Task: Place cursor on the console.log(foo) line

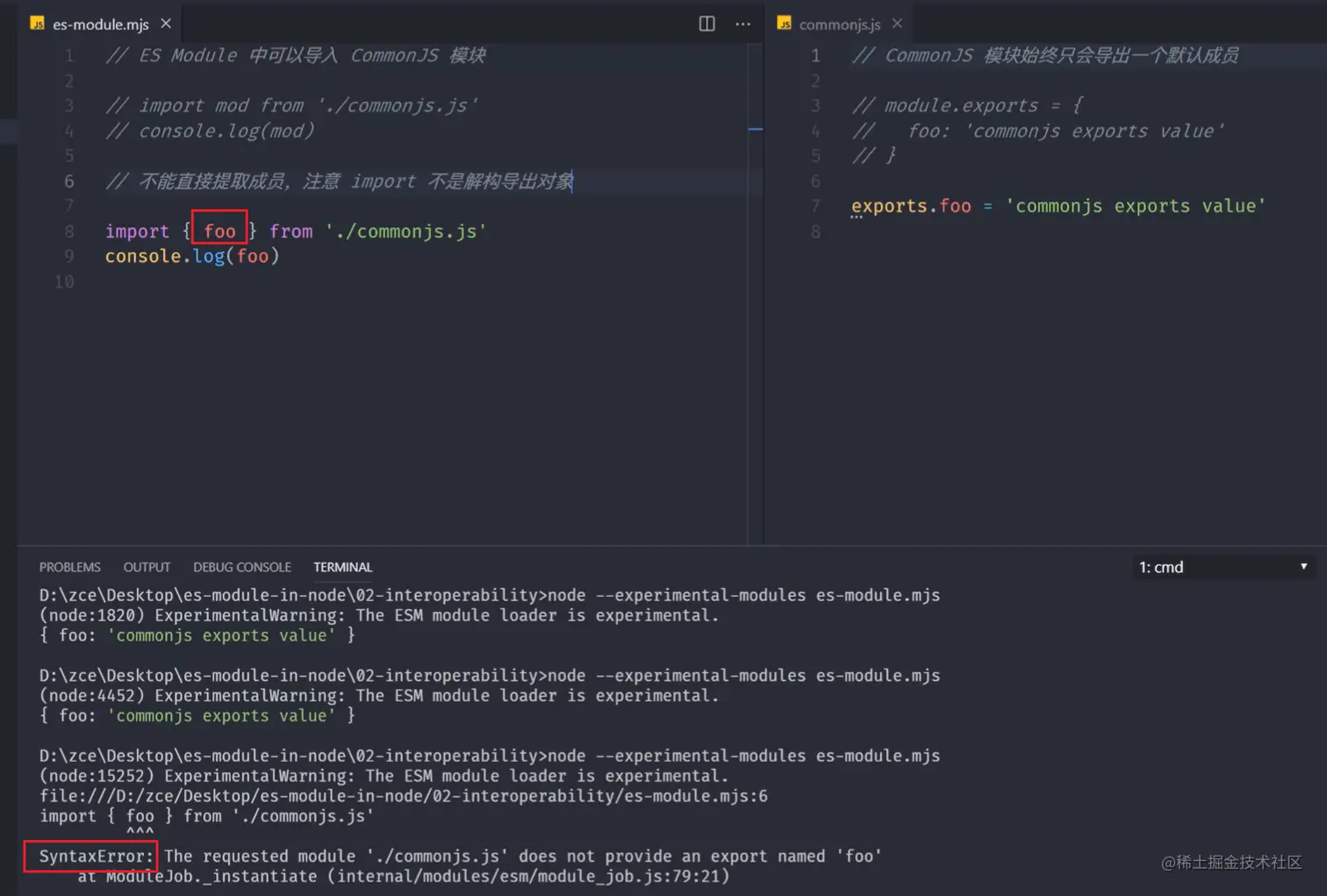Action: pos(192,255)
